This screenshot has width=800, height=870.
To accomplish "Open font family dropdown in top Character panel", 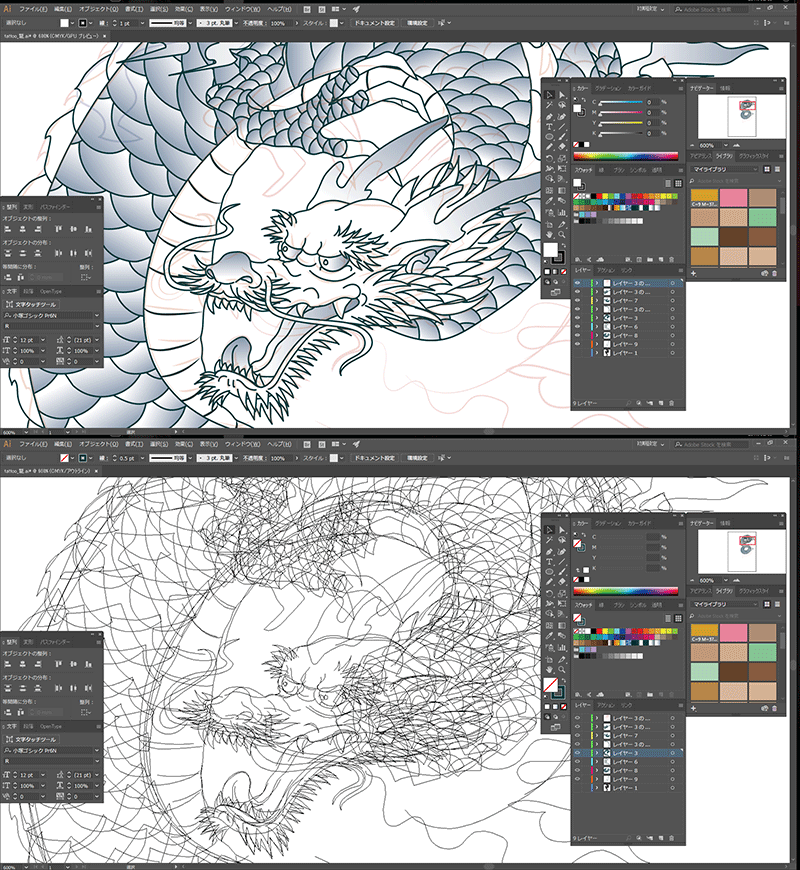I will (97, 315).
